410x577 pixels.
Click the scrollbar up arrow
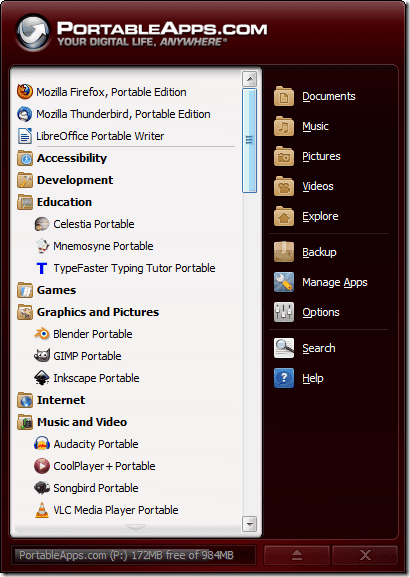click(x=250, y=79)
